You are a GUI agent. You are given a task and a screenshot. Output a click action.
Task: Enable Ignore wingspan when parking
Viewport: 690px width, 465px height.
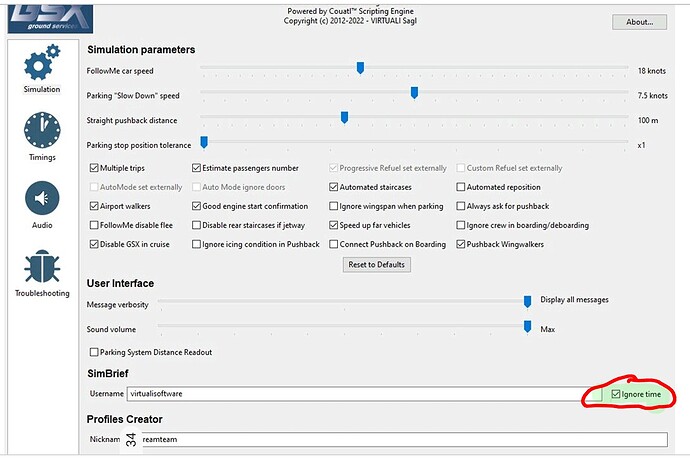coord(334,206)
